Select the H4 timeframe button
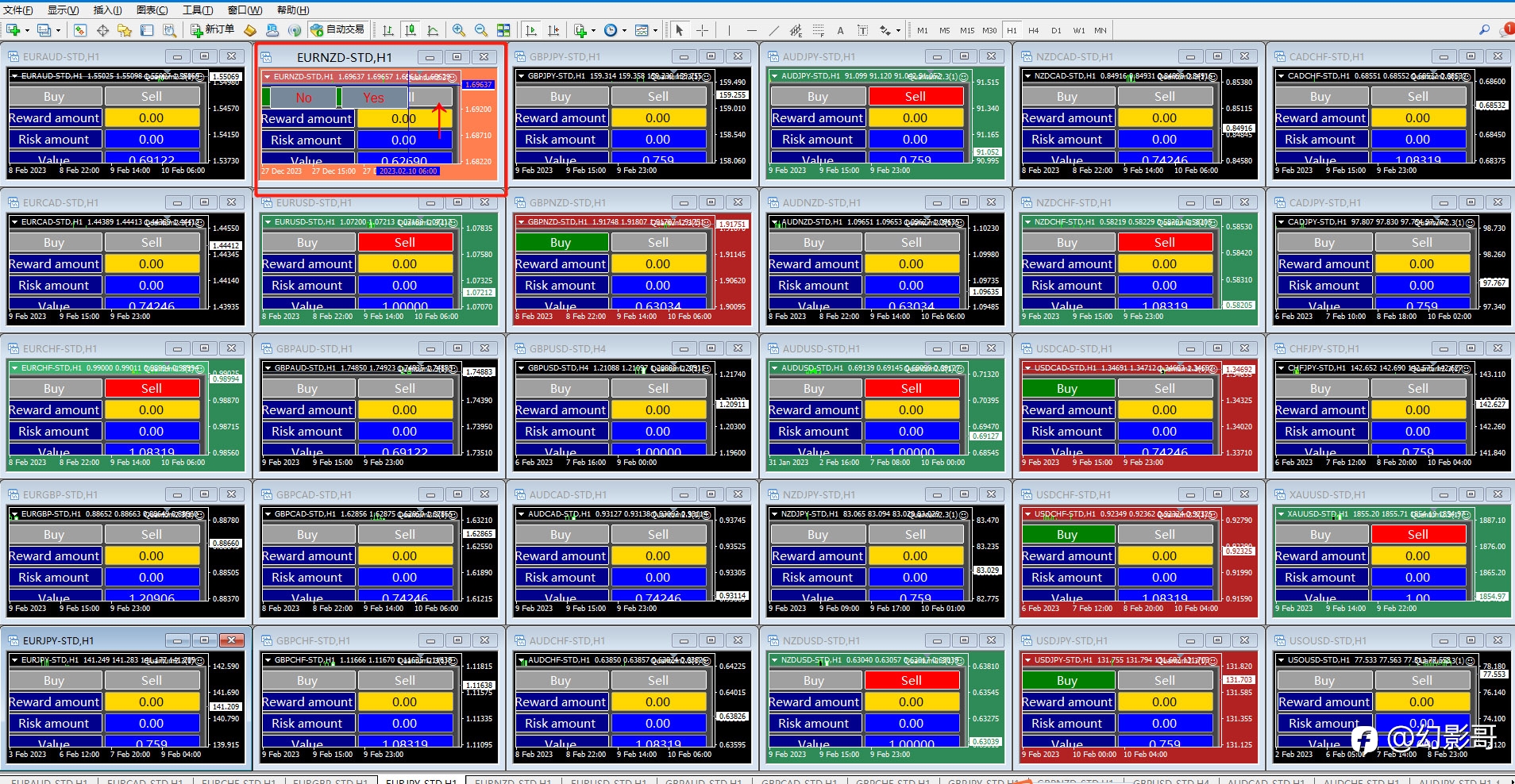 (x=1034, y=30)
